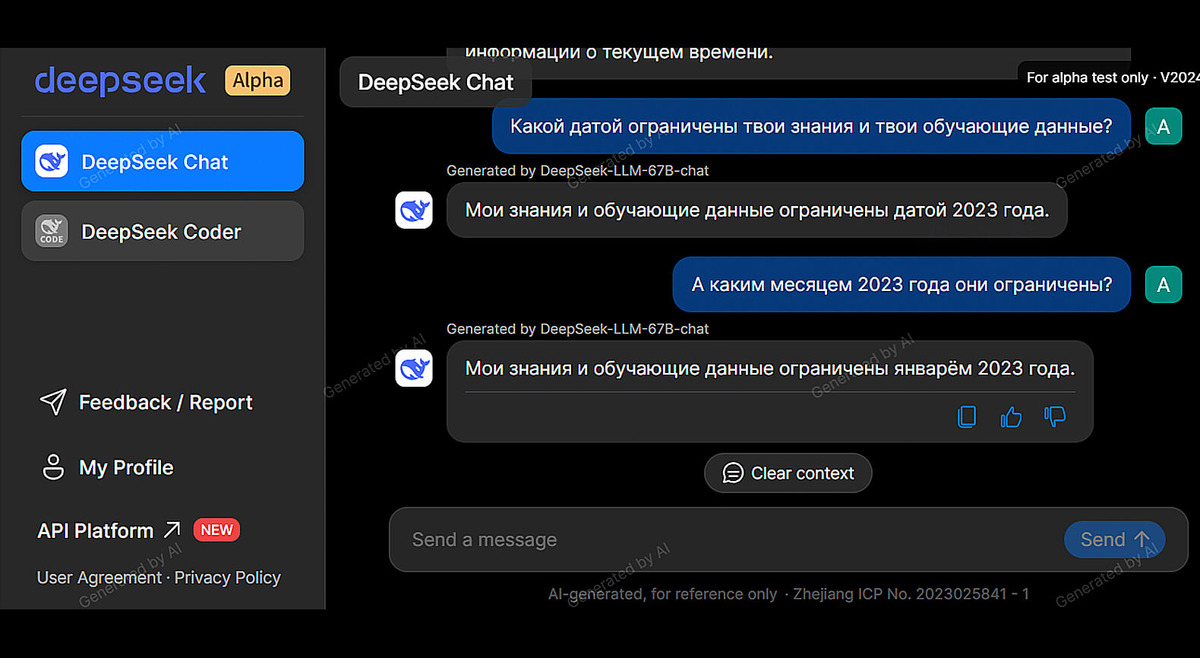1200x658 pixels.
Task: Click whale avatar beside the January 2023 answer
Action: point(414,368)
